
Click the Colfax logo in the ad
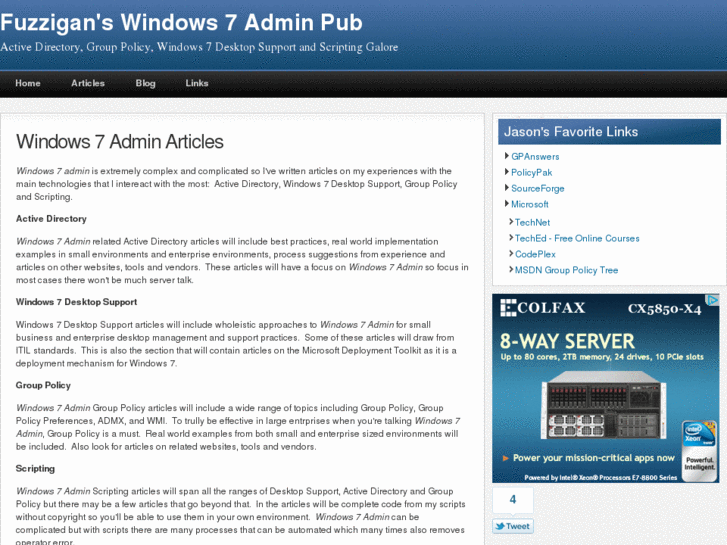(x=542, y=308)
